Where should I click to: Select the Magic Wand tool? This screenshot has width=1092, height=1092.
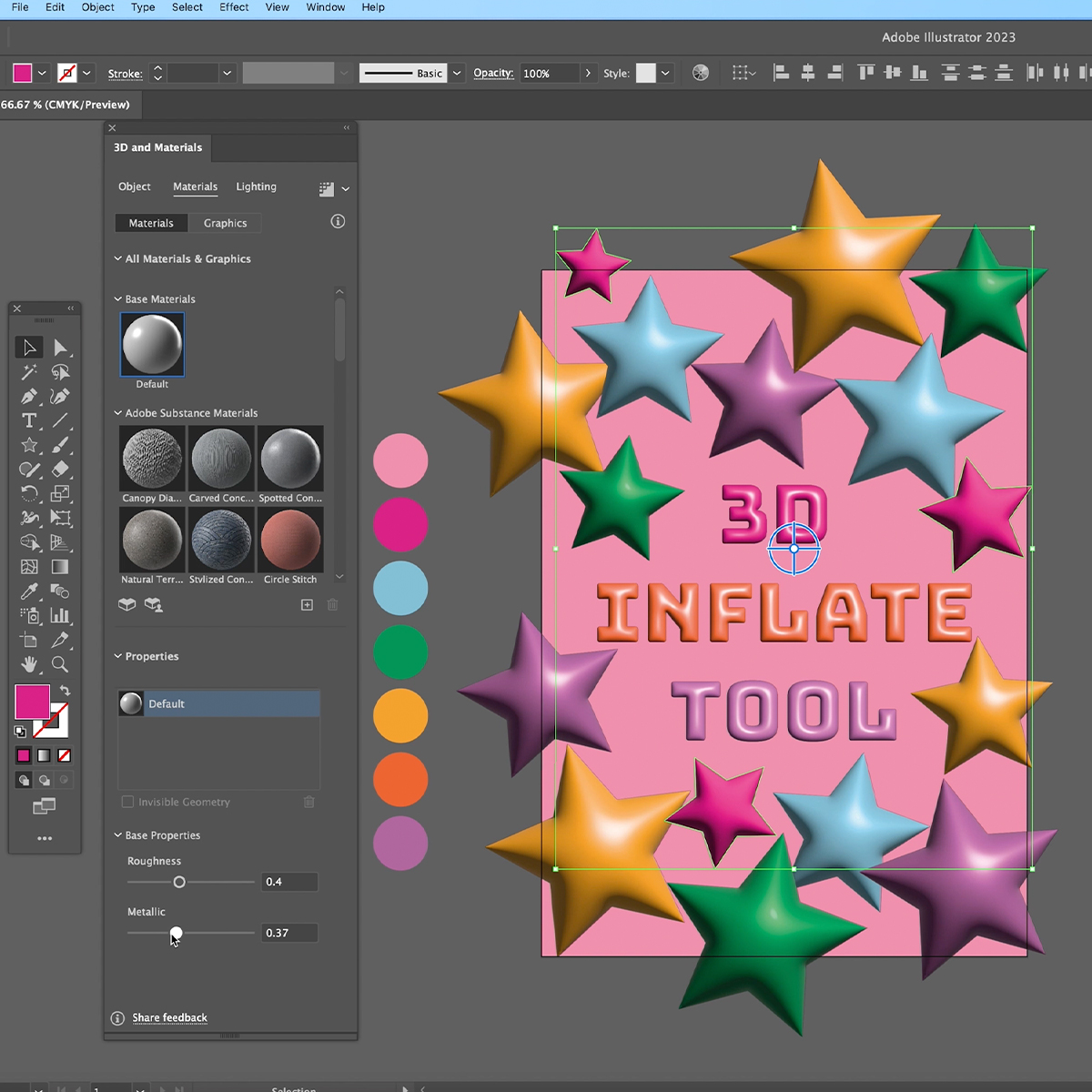(x=29, y=372)
